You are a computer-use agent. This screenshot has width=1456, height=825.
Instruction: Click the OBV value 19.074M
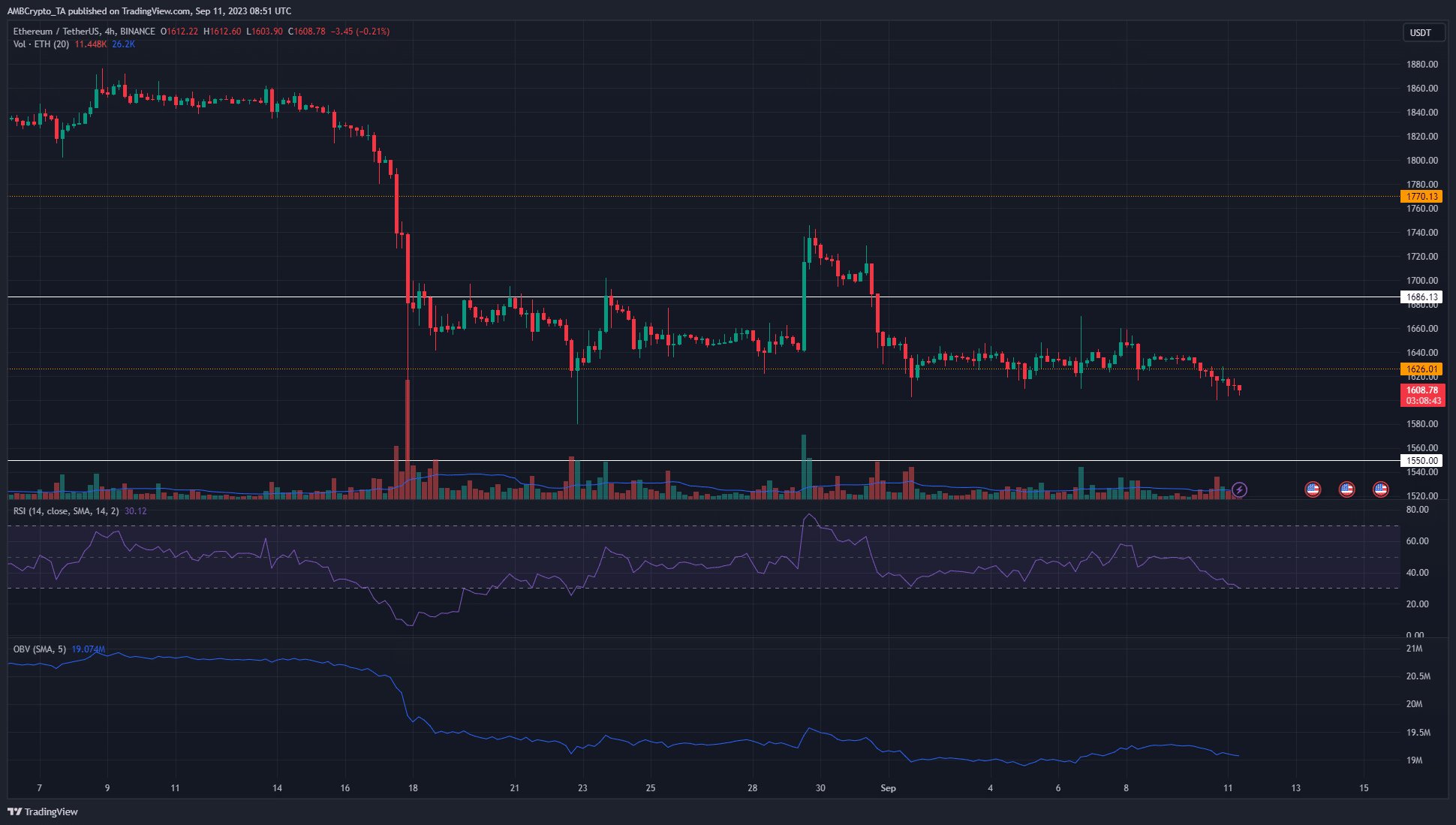(x=89, y=649)
